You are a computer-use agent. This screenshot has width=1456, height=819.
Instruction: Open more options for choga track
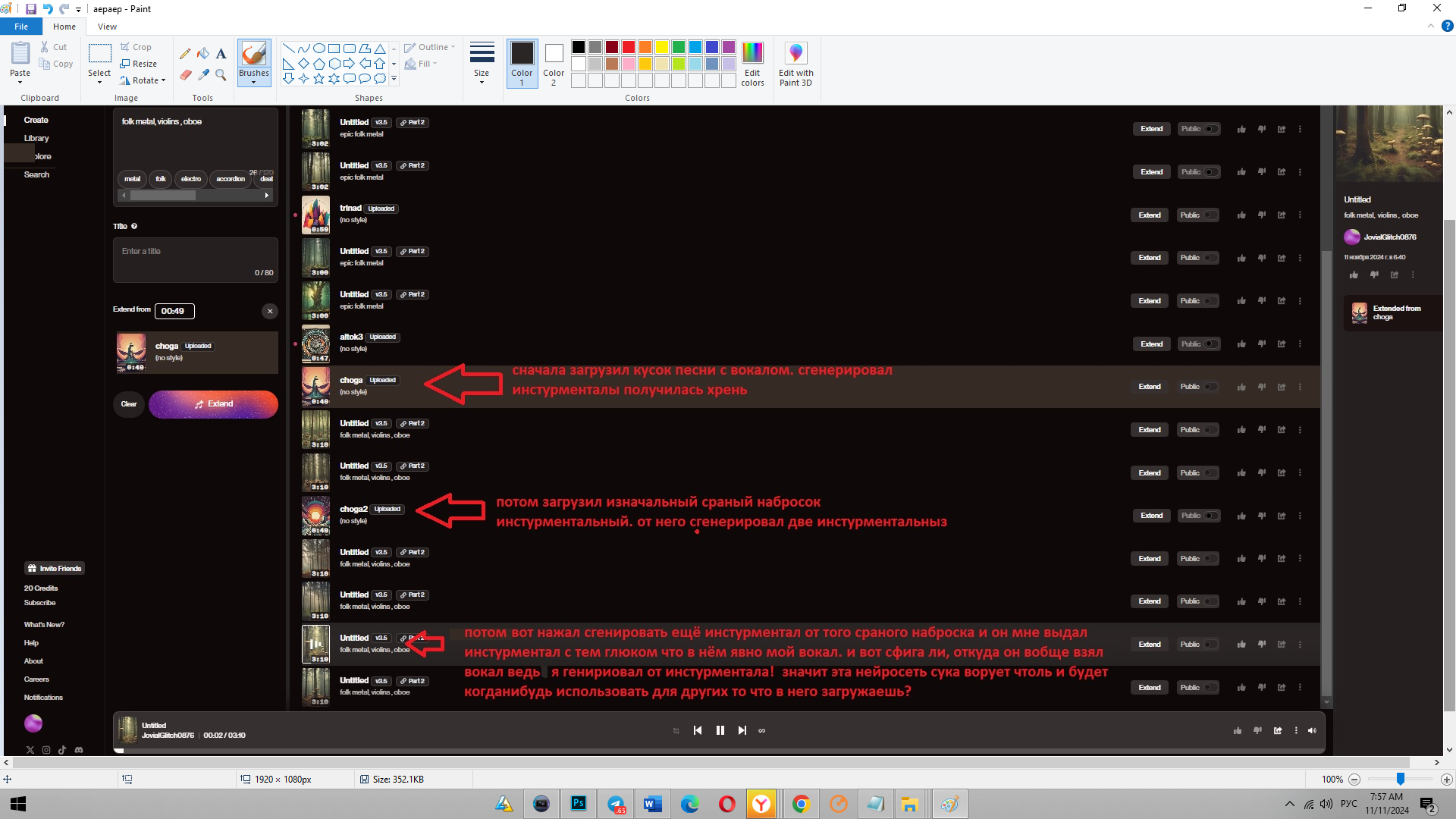pyautogui.click(x=1300, y=387)
